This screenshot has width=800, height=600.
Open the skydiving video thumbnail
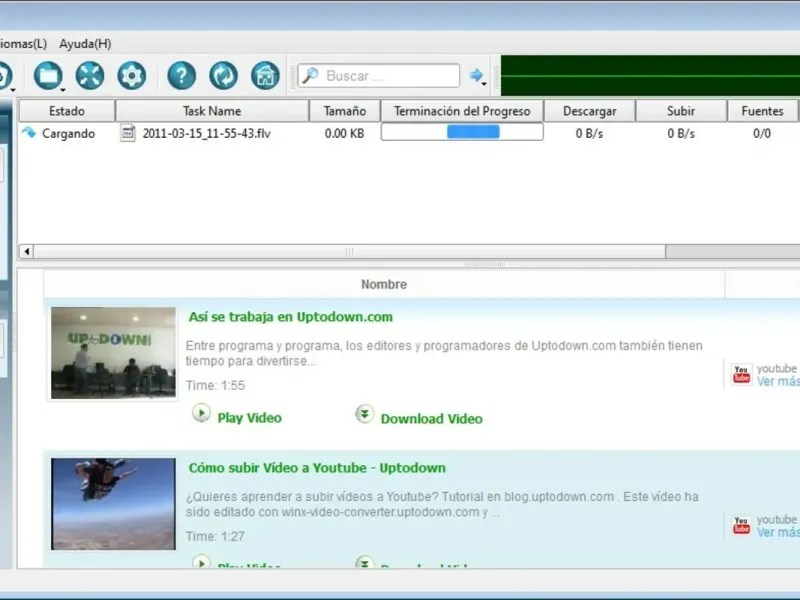tap(113, 504)
